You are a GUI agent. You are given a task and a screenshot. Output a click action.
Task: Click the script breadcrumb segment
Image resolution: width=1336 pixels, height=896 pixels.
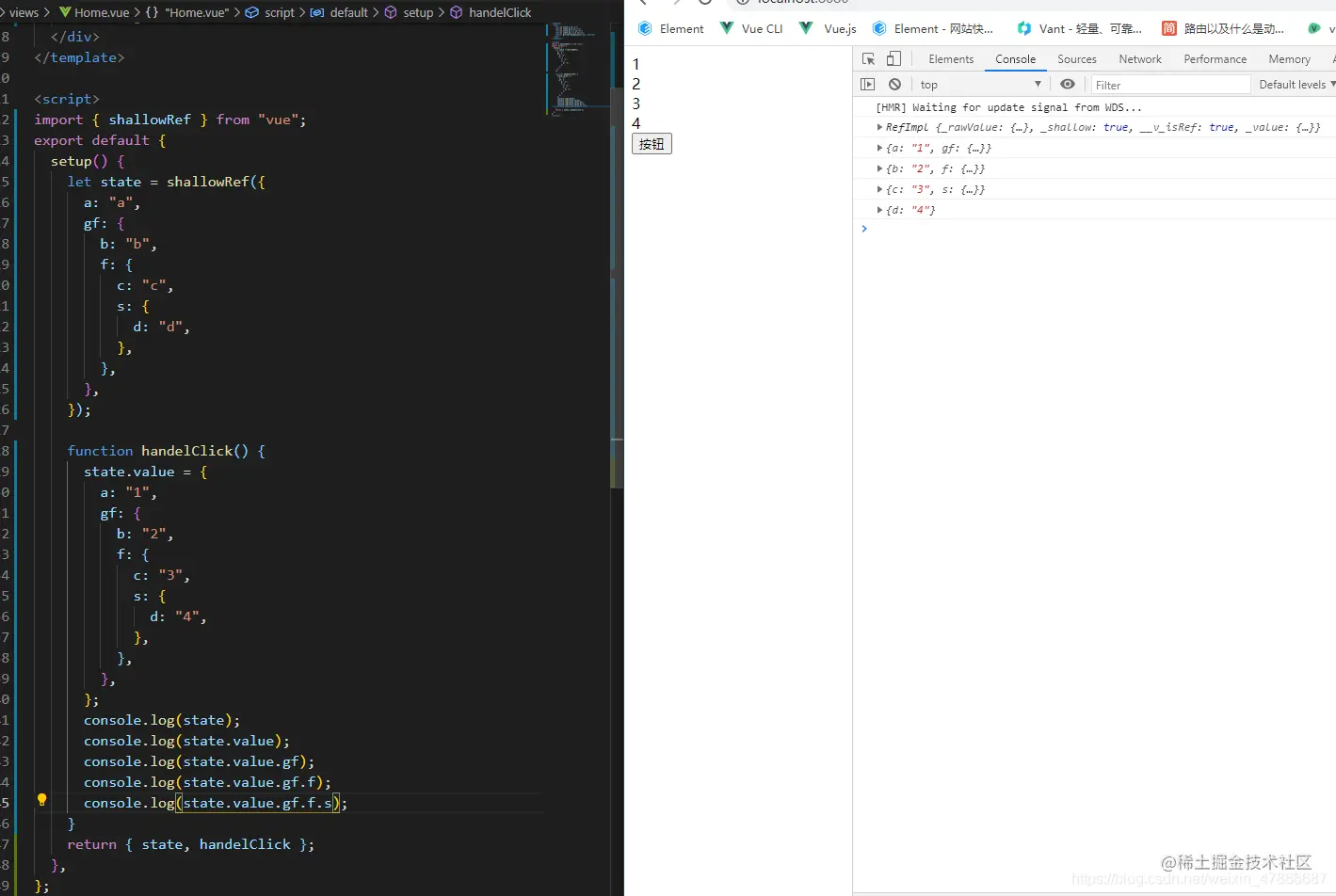(x=270, y=12)
